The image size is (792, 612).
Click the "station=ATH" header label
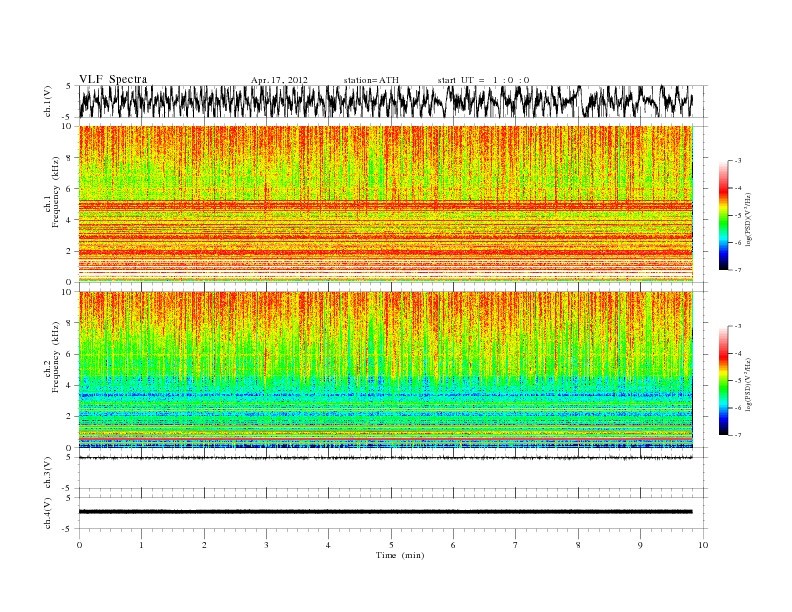click(x=371, y=80)
